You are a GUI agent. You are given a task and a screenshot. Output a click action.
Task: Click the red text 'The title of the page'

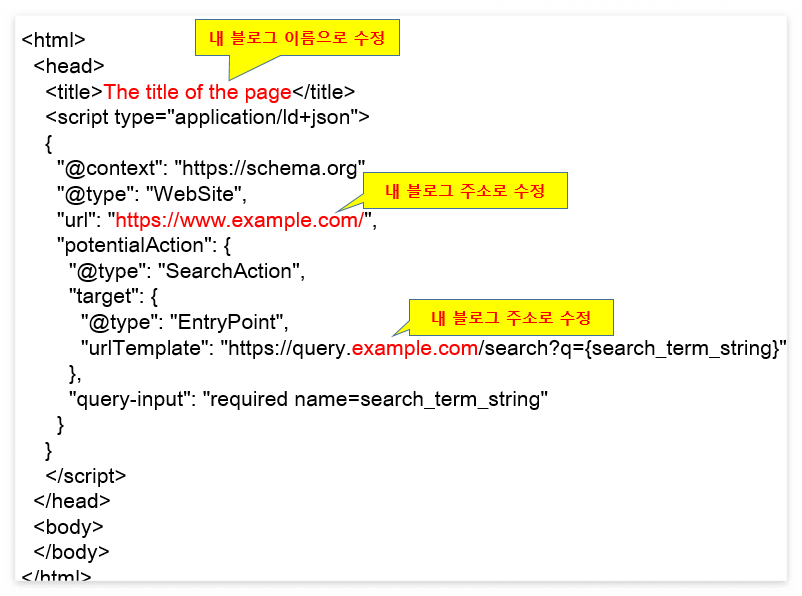[197, 93]
